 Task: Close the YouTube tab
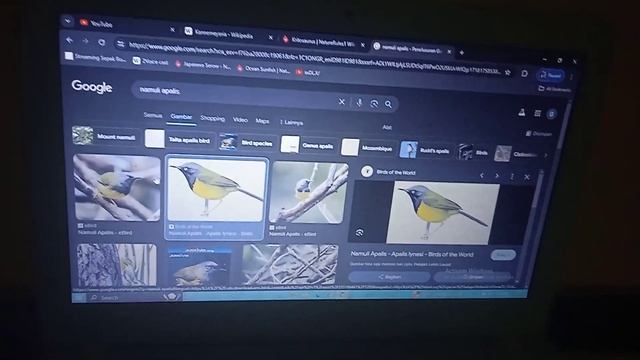172,30
